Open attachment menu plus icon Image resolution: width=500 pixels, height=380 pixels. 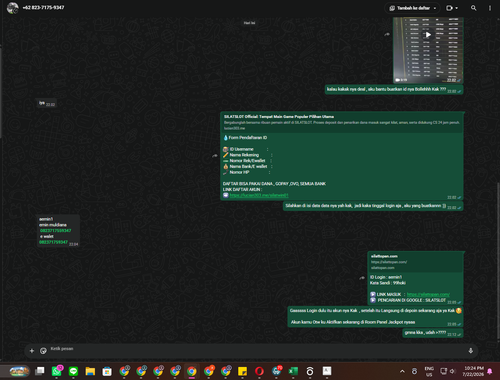[x=32, y=351]
